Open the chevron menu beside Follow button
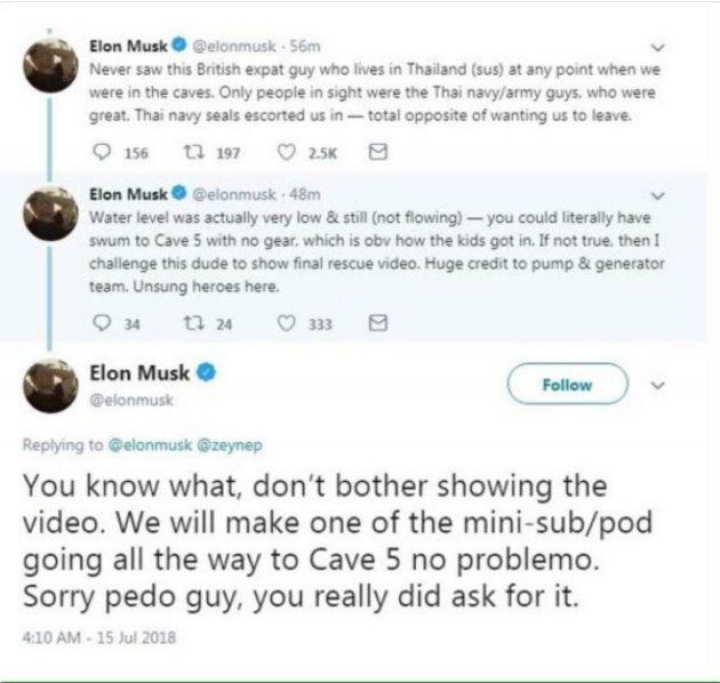The height and width of the screenshot is (683, 720). (x=657, y=385)
